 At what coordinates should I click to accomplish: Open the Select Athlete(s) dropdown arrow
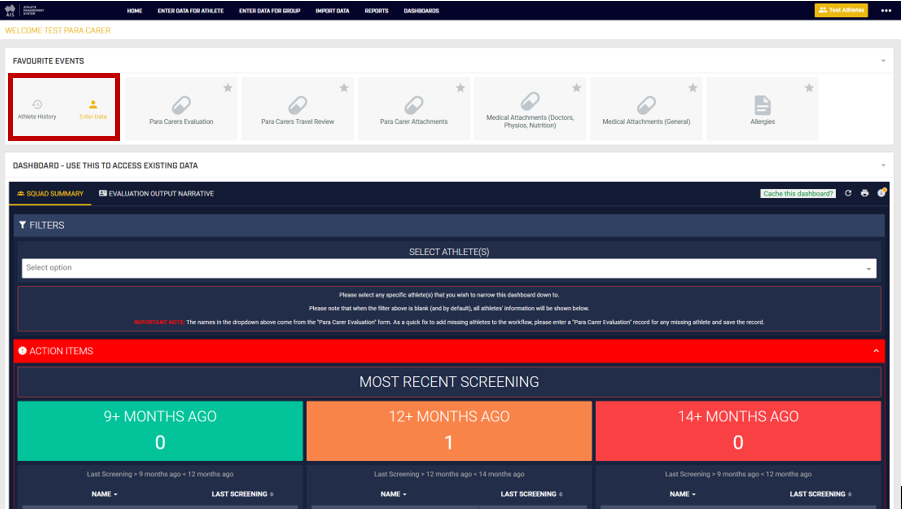click(868, 268)
